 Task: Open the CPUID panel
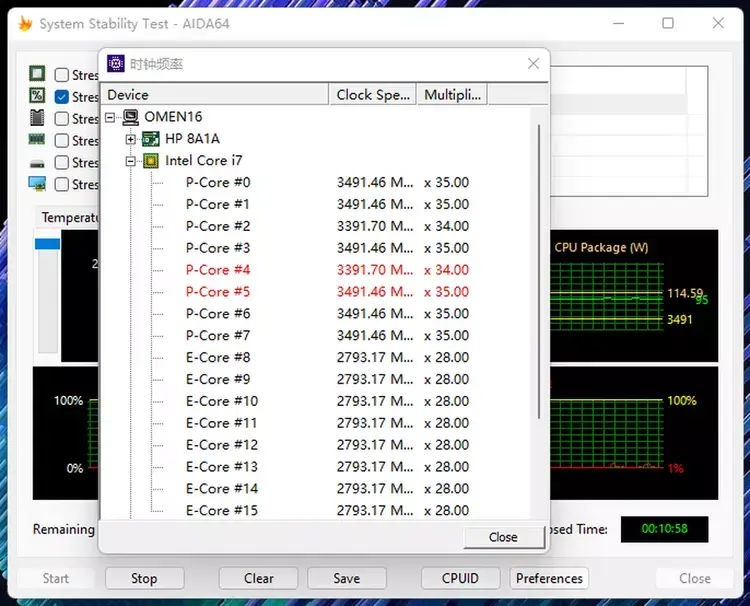460,578
